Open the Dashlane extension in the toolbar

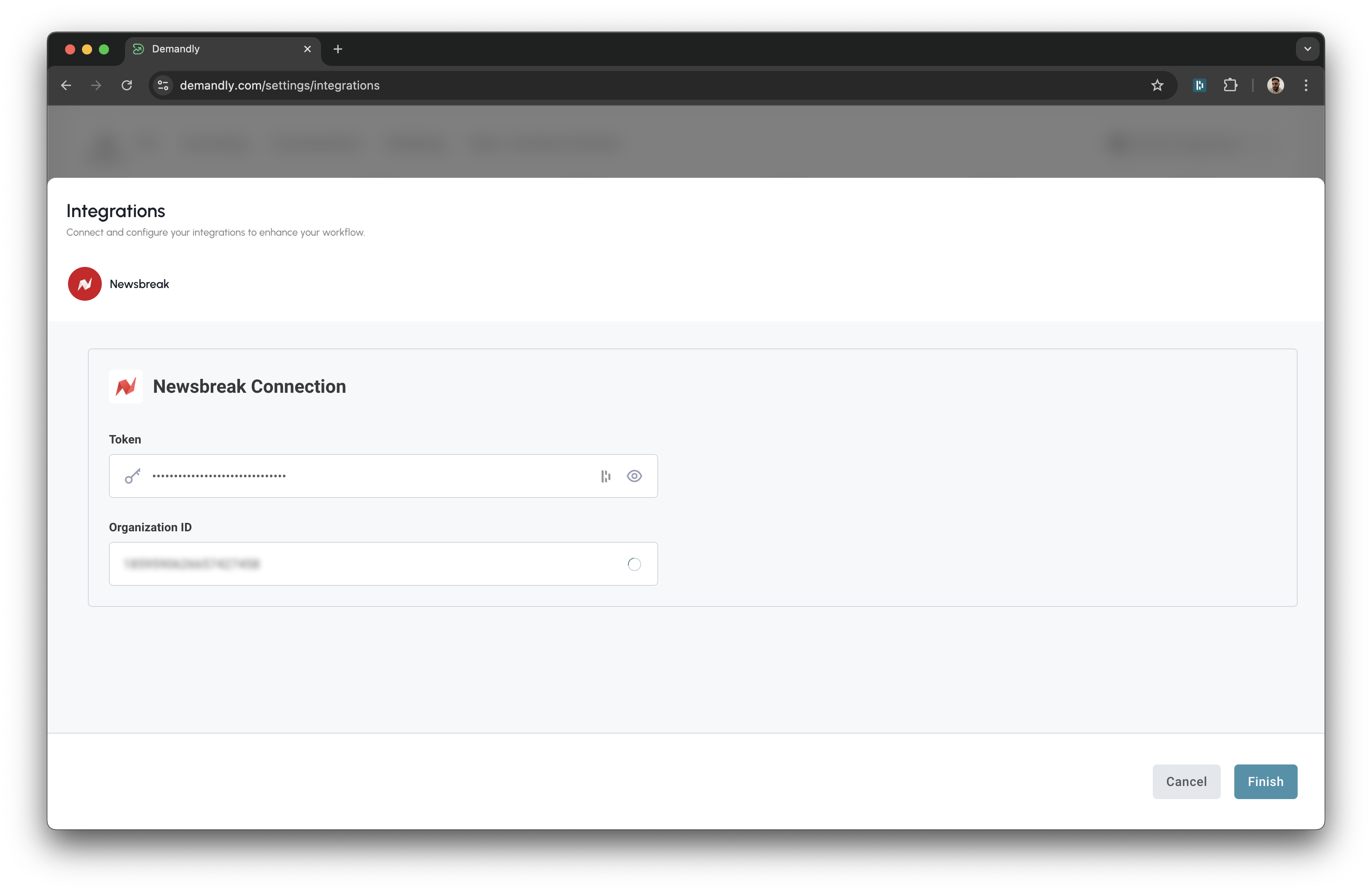pyautogui.click(x=1200, y=85)
